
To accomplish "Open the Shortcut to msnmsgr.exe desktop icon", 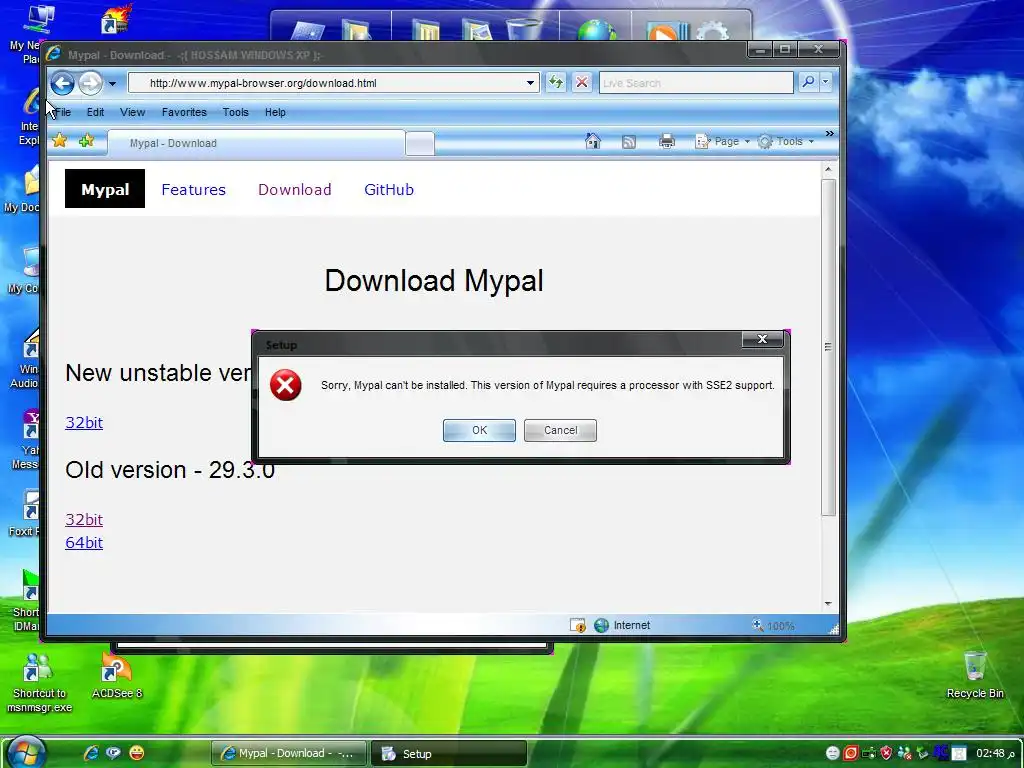I will 39,682.
